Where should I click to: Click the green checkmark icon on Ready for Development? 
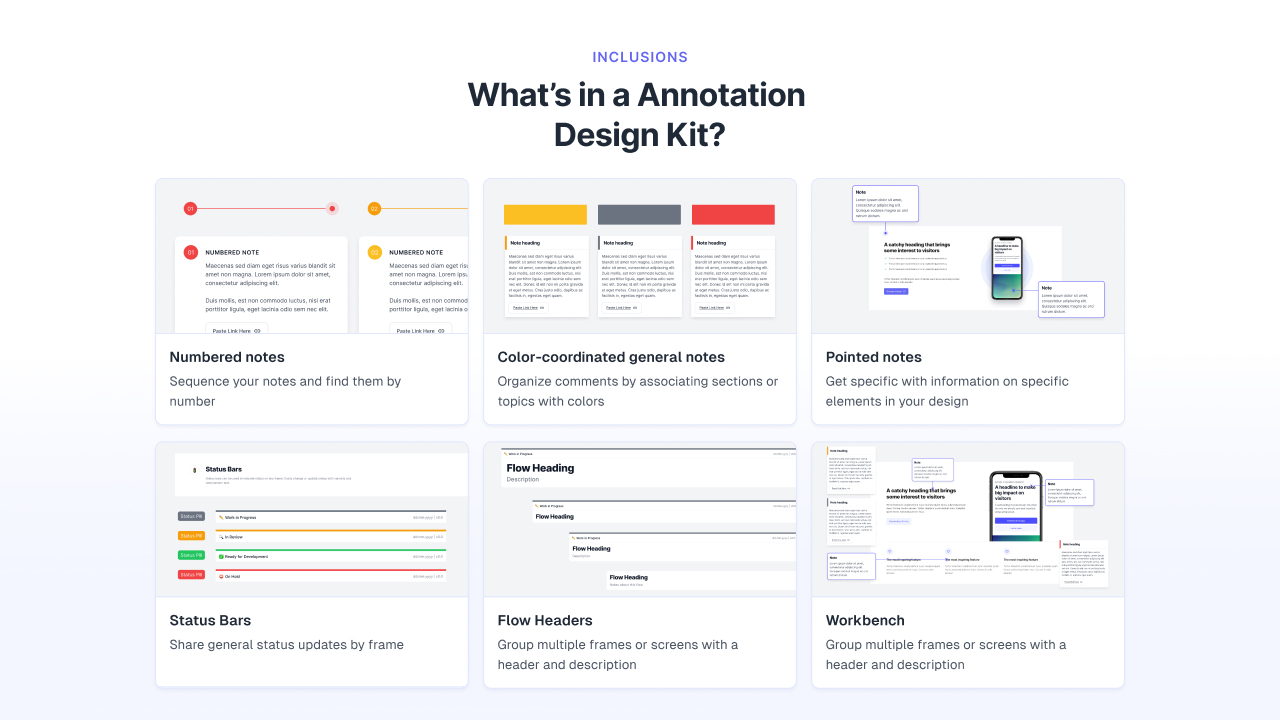[x=221, y=556]
